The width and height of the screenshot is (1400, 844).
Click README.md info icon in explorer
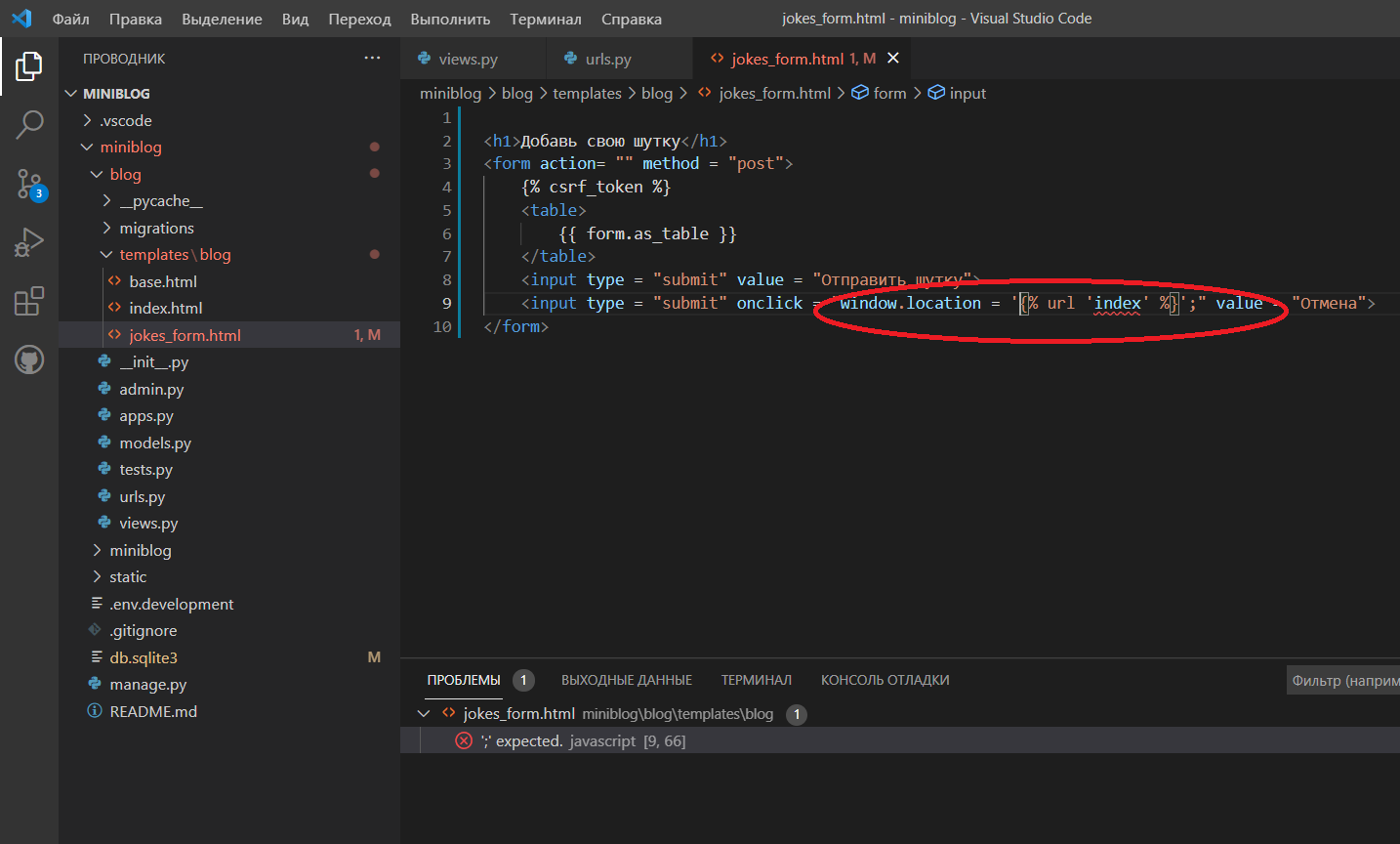click(95, 711)
